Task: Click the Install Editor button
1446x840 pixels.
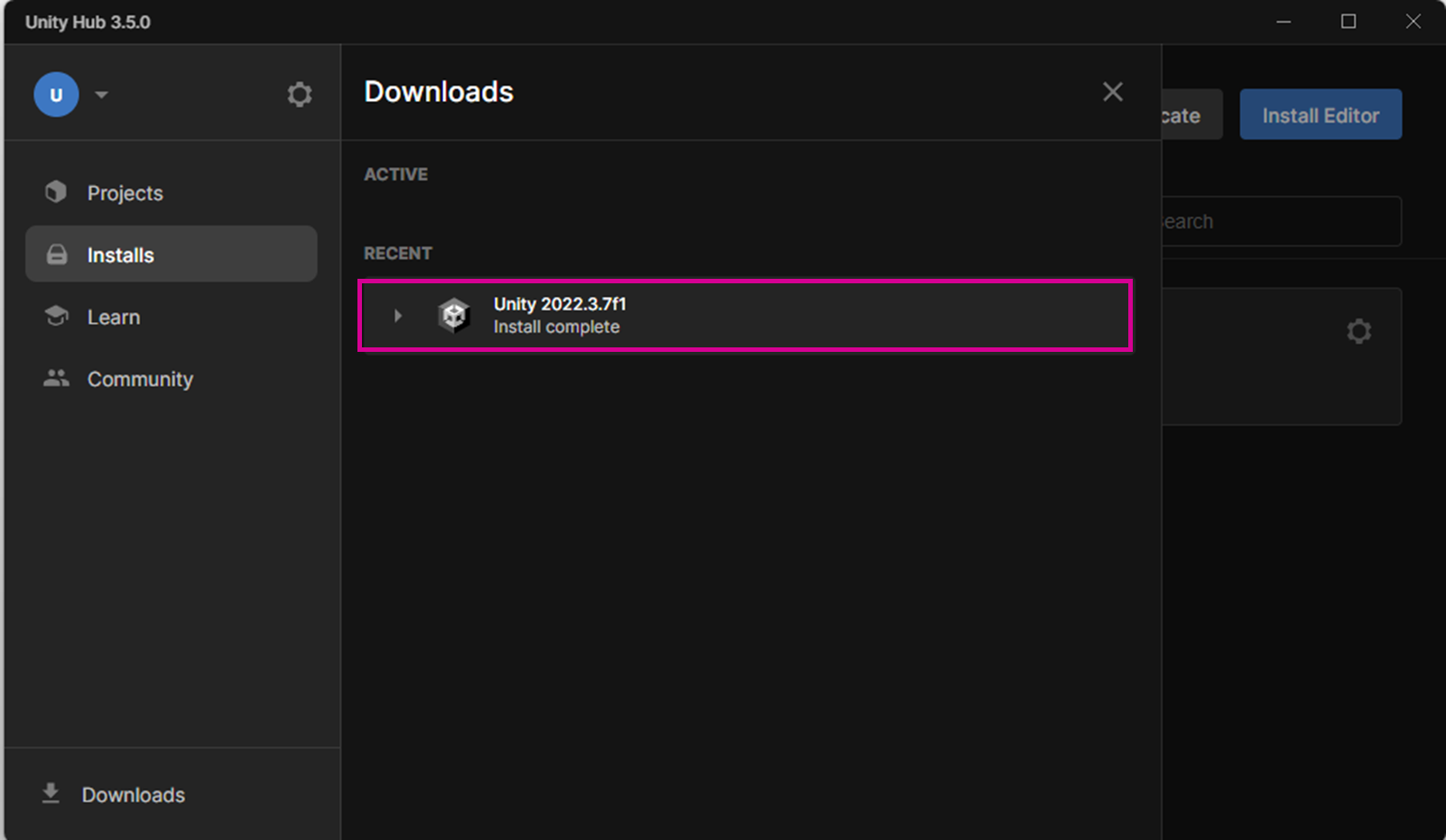Action: click(x=1320, y=115)
